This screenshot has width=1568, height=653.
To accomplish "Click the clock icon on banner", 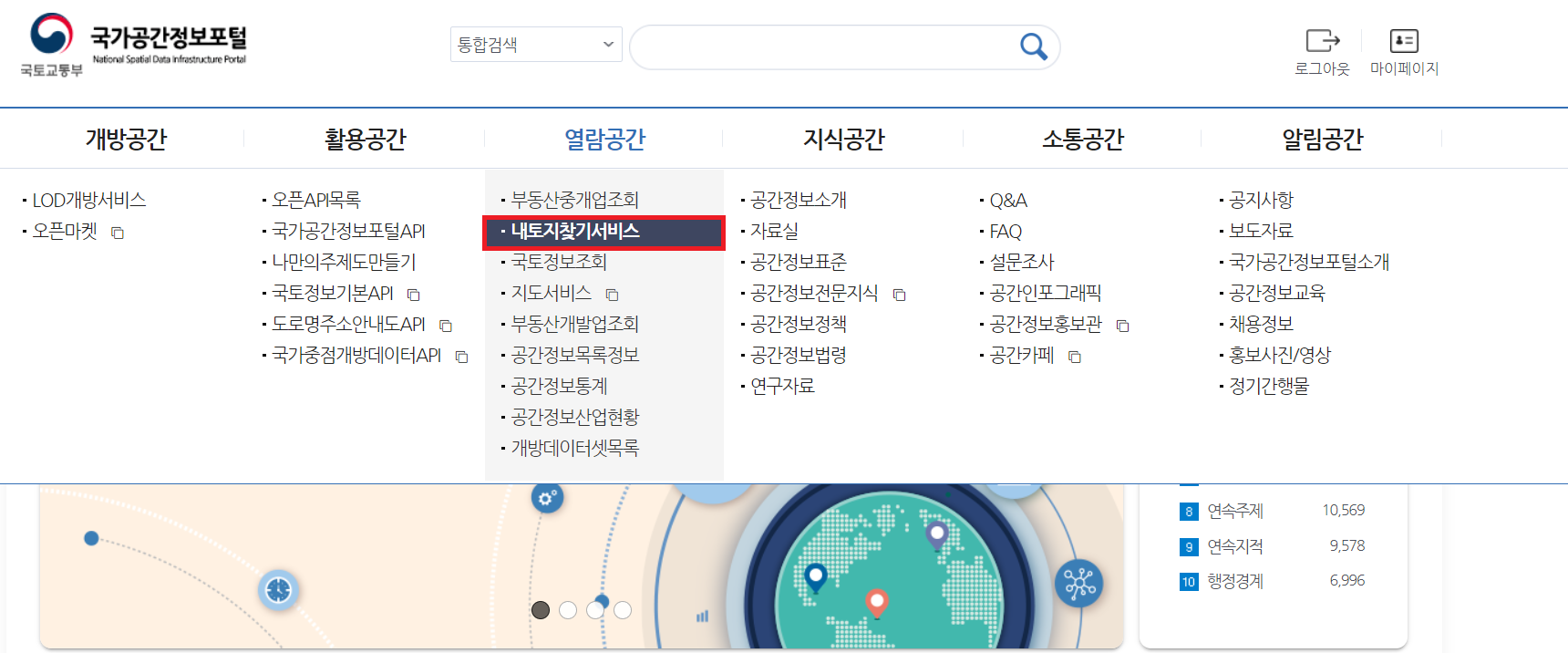I will tap(279, 590).
